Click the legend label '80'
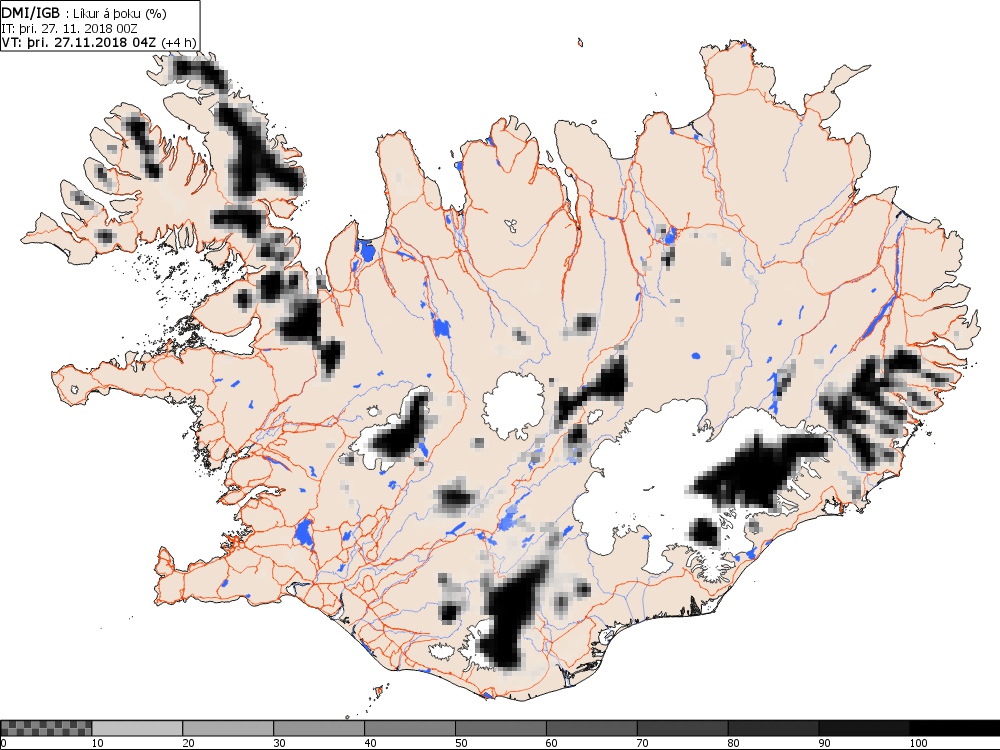 click(734, 743)
